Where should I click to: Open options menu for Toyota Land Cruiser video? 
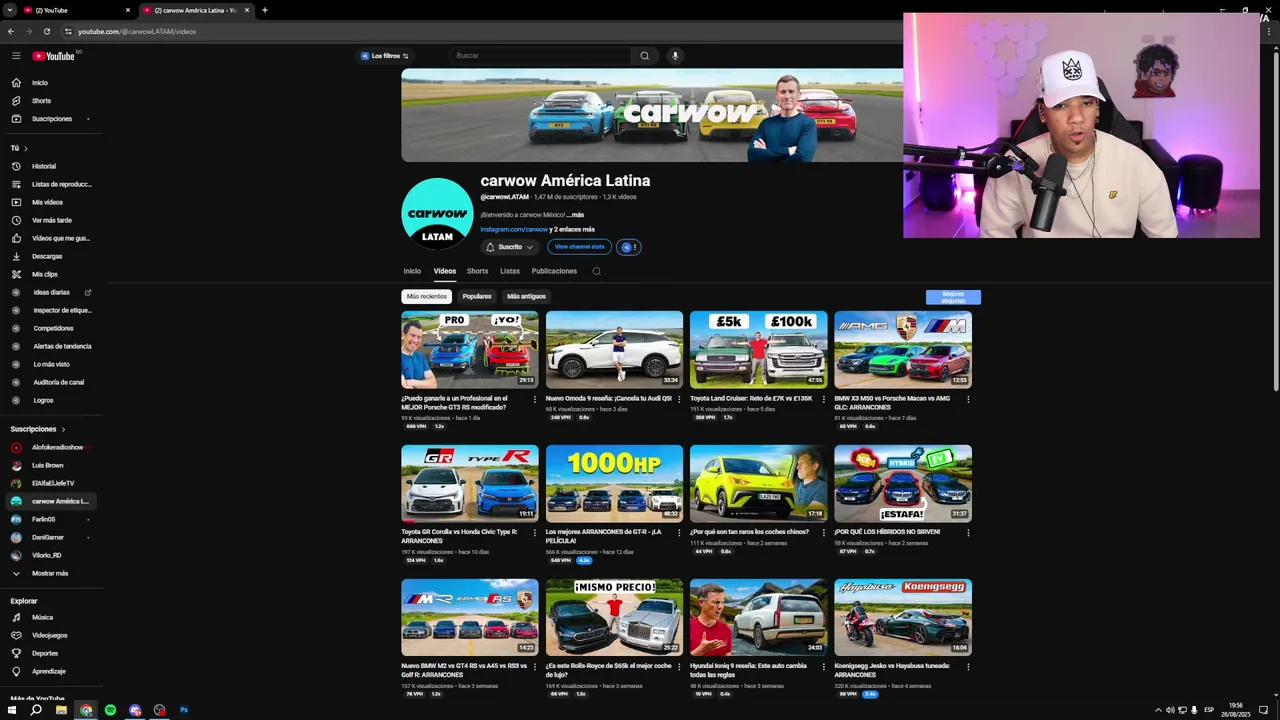823,399
